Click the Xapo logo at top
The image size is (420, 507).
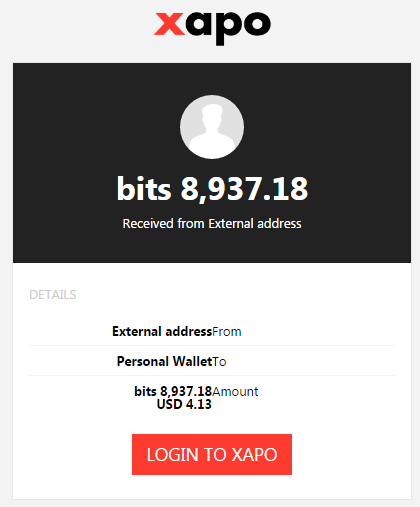212,27
